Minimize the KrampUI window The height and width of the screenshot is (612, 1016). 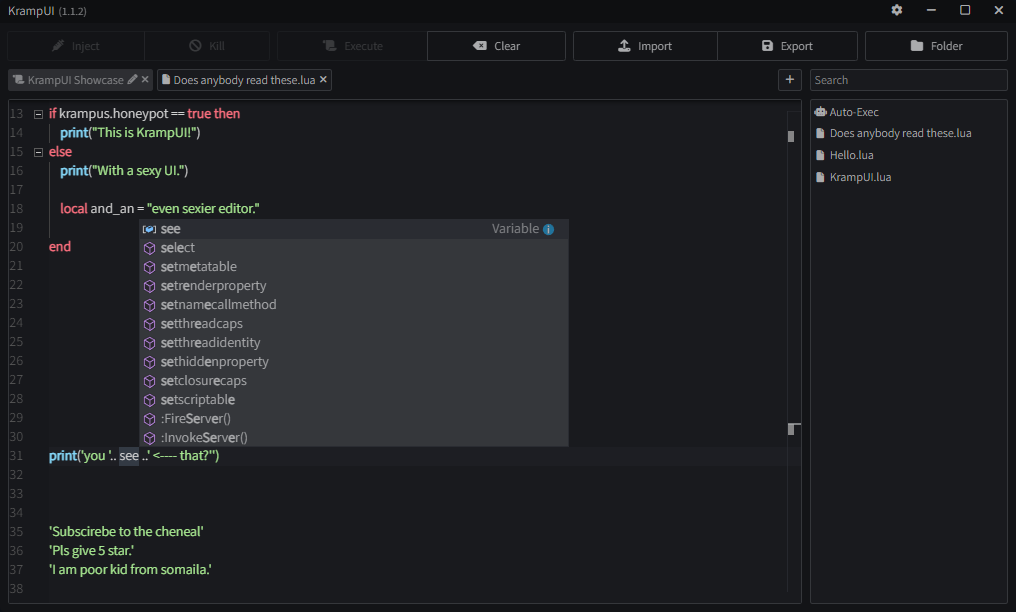pyautogui.click(x=931, y=10)
